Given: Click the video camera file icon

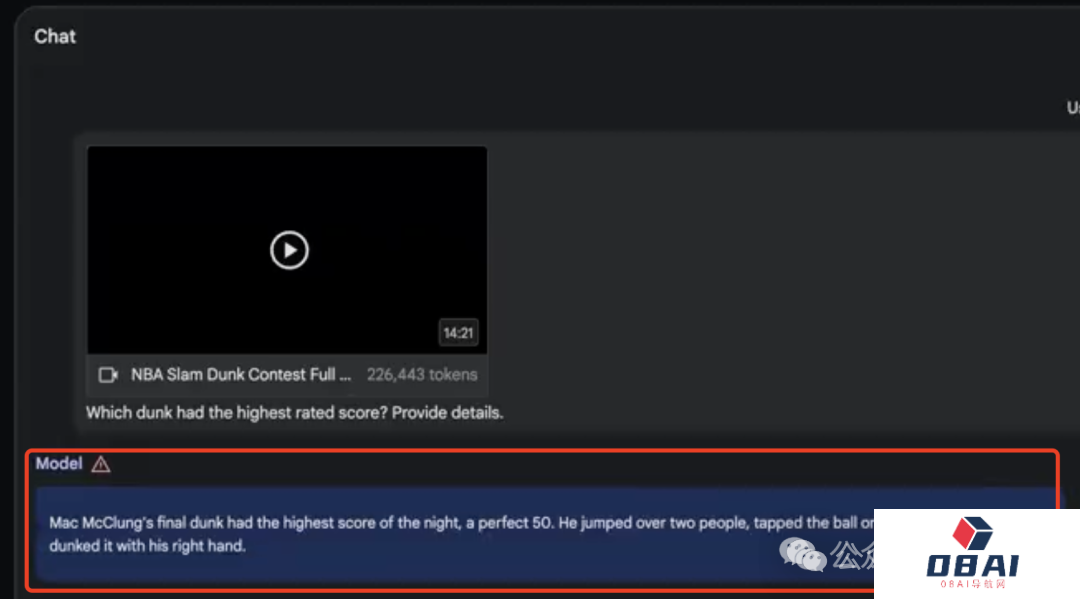Looking at the screenshot, I should coord(108,375).
